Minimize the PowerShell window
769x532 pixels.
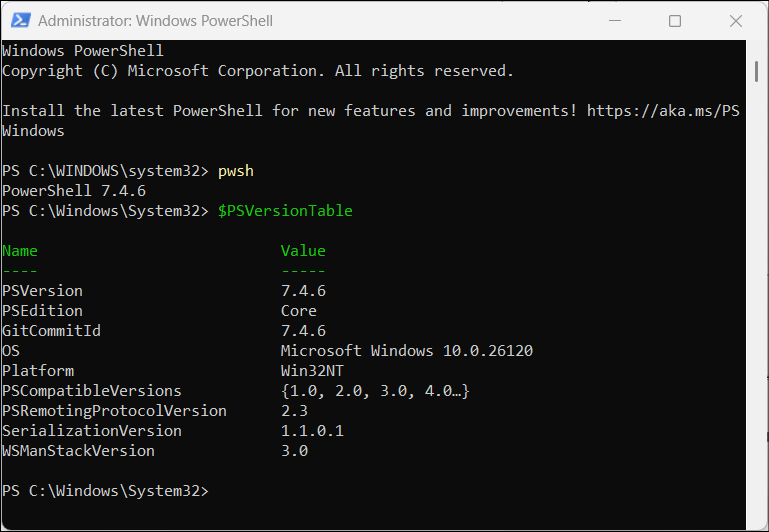click(x=627, y=21)
